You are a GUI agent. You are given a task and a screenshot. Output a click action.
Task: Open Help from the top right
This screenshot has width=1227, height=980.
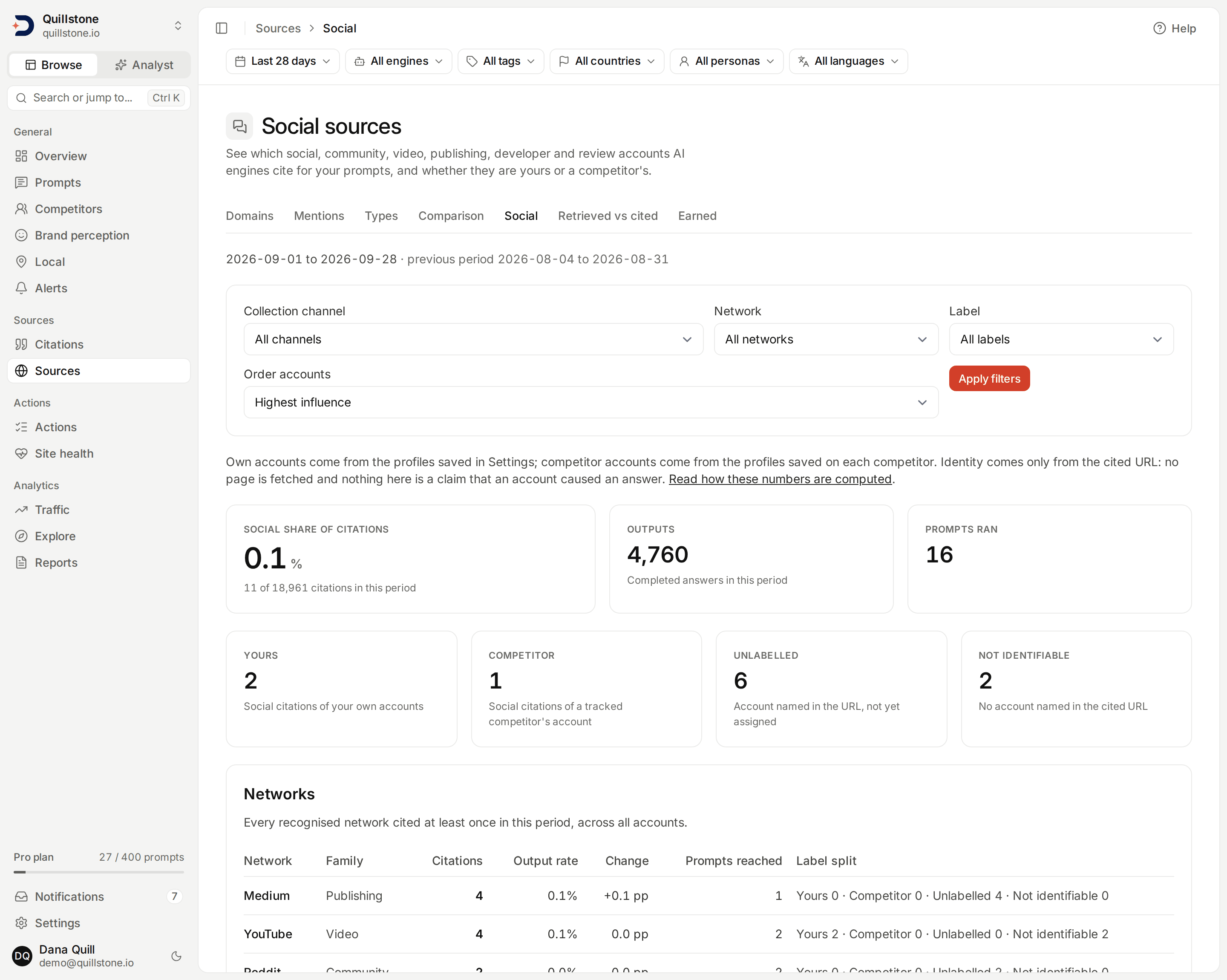[1175, 29]
